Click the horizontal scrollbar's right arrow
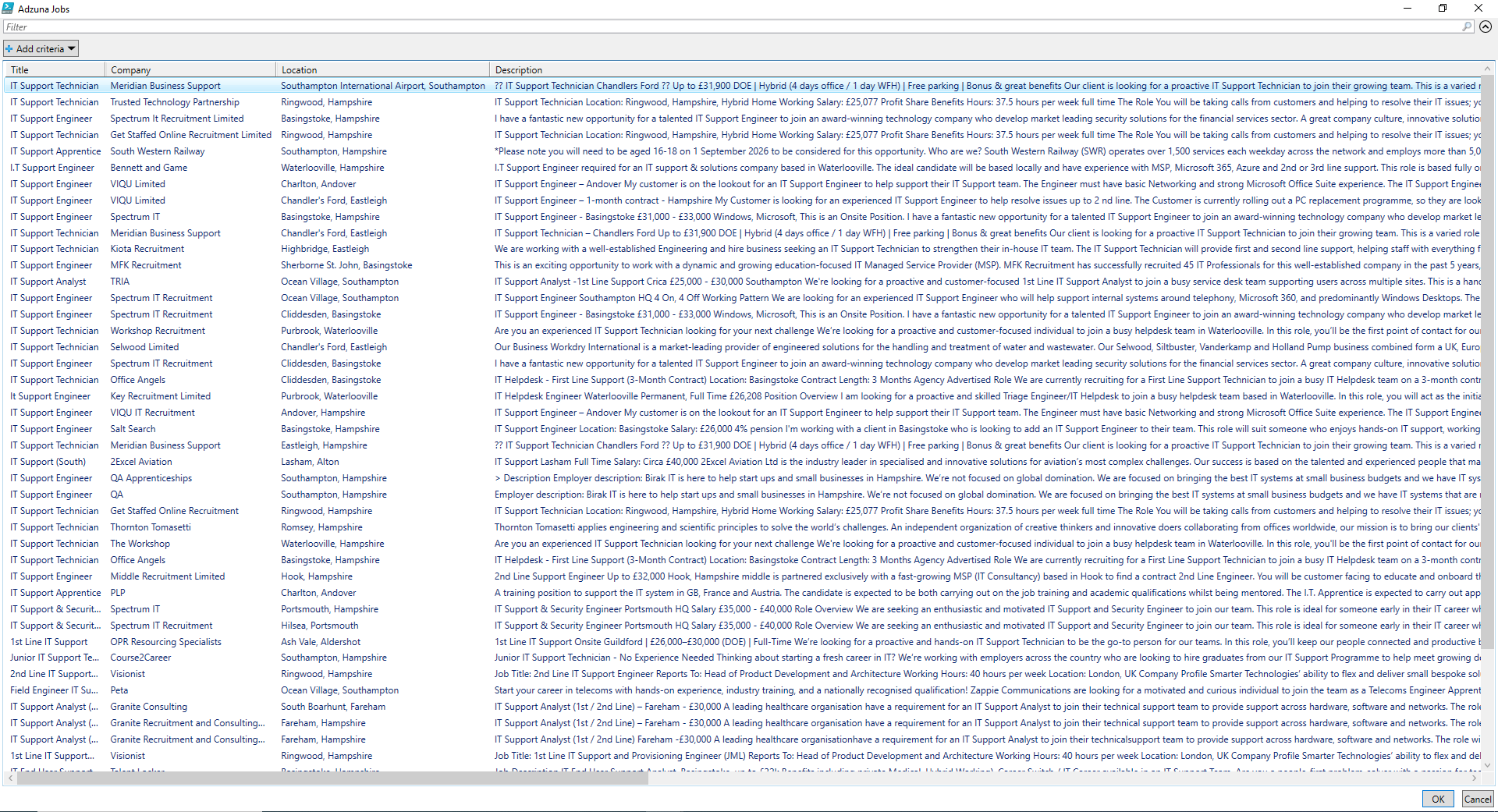The width and height of the screenshot is (1498, 812). (1475, 778)
